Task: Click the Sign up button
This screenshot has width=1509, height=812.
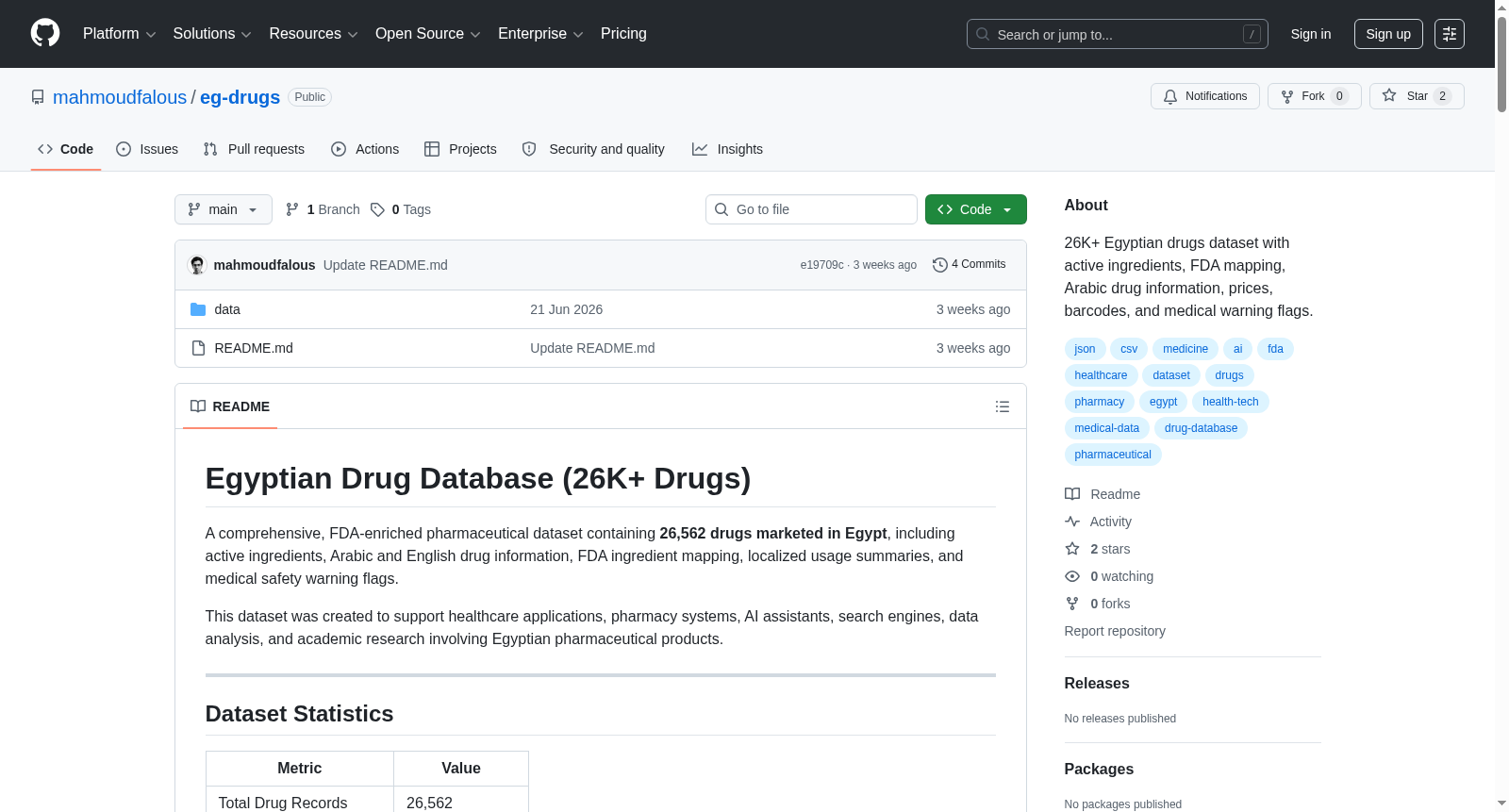Action: (x=1388, y=34)
